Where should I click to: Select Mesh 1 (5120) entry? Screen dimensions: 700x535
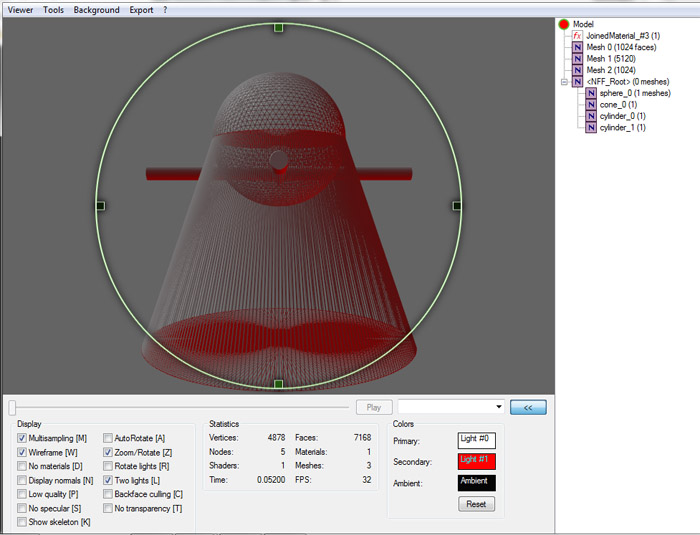point(611,59)
